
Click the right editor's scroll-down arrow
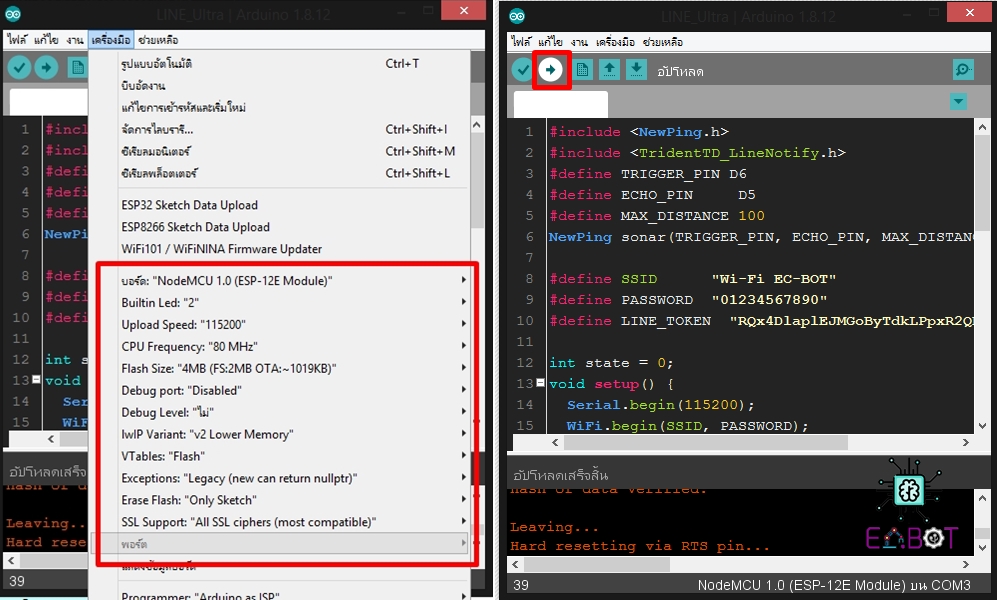click(982, 425)
